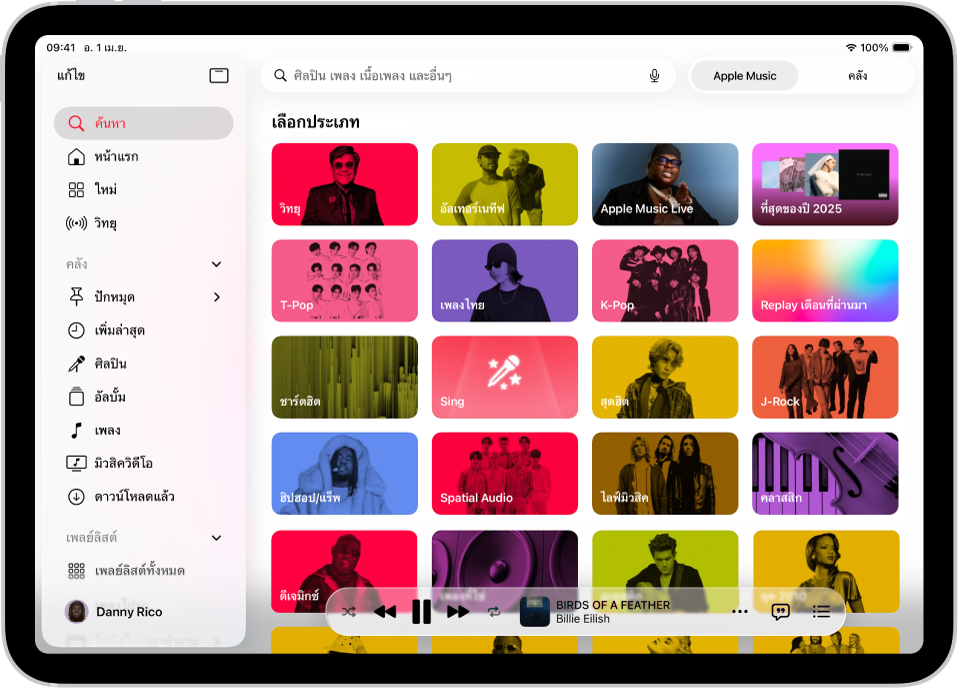Tap the microphone dictation icon in the search bar
The image size is (963, 689).
point(655,76)
